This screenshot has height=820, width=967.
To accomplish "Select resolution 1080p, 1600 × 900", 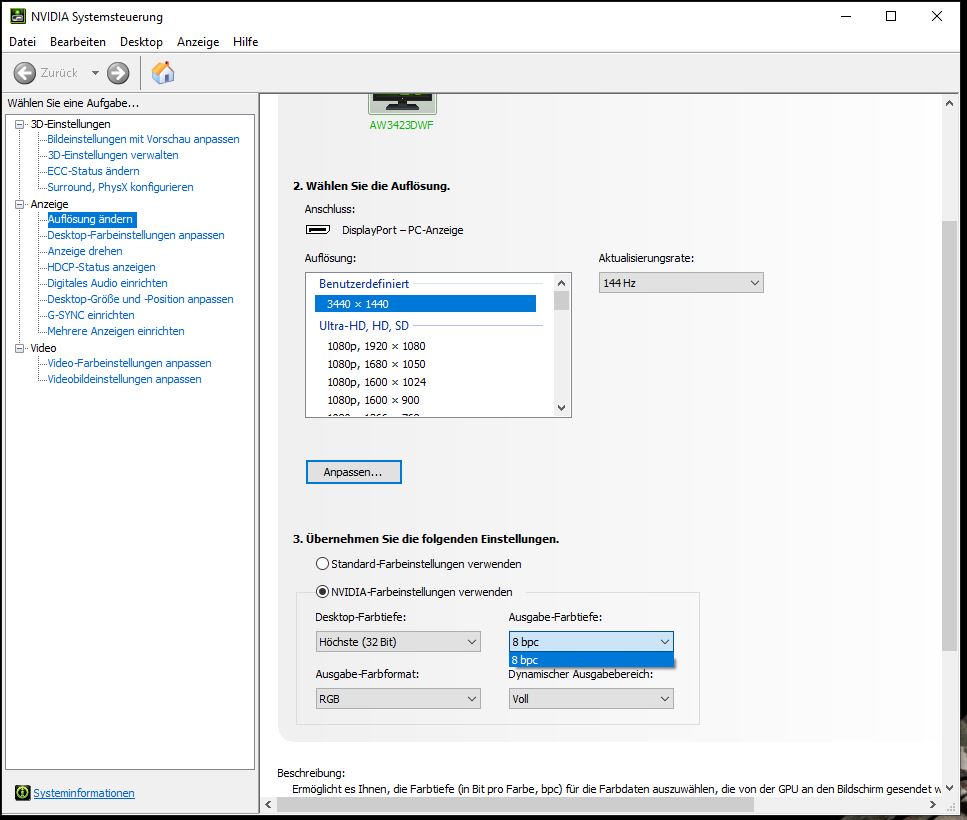I will coord(373,400).
